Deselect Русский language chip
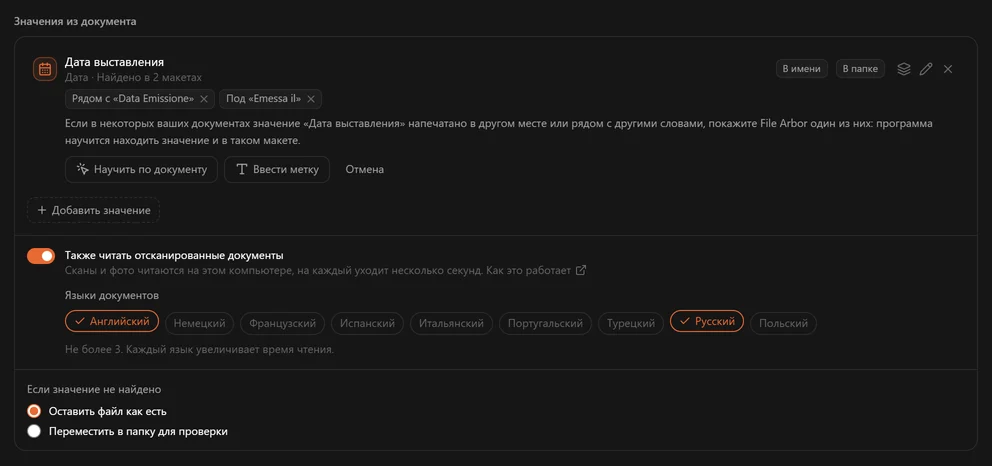This screenshot has width=992, height=466. [707, 322]
